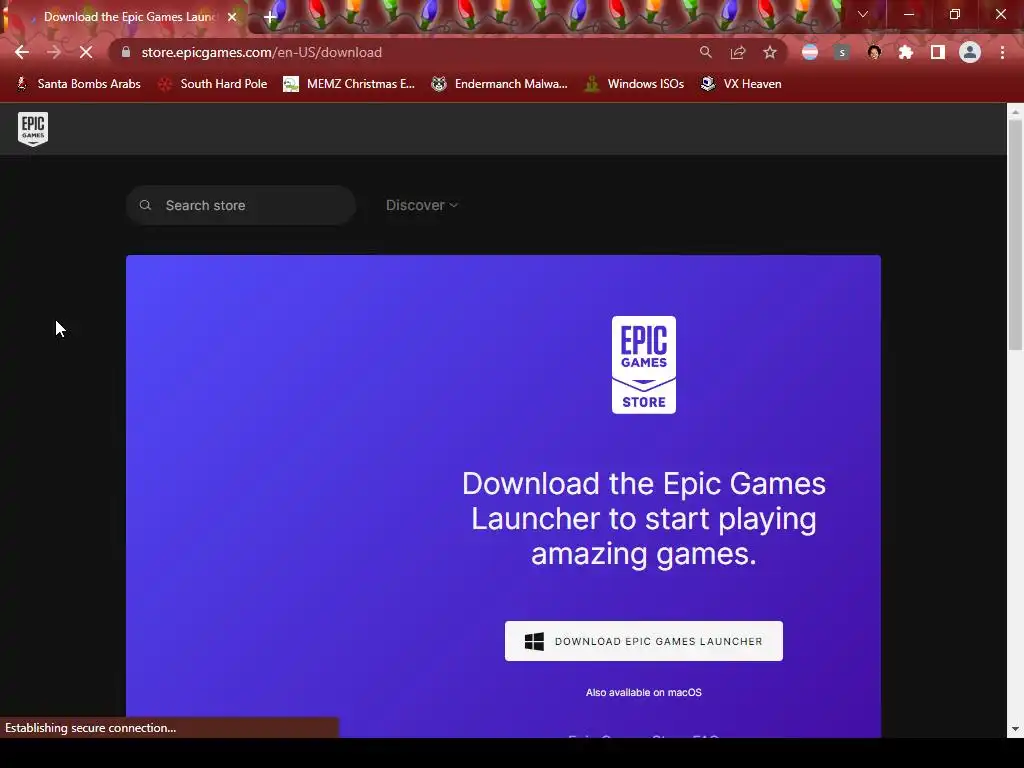Viewport: 1024px width, 768px height.
Task: View site security lock information
Action: tap(126, 52)
